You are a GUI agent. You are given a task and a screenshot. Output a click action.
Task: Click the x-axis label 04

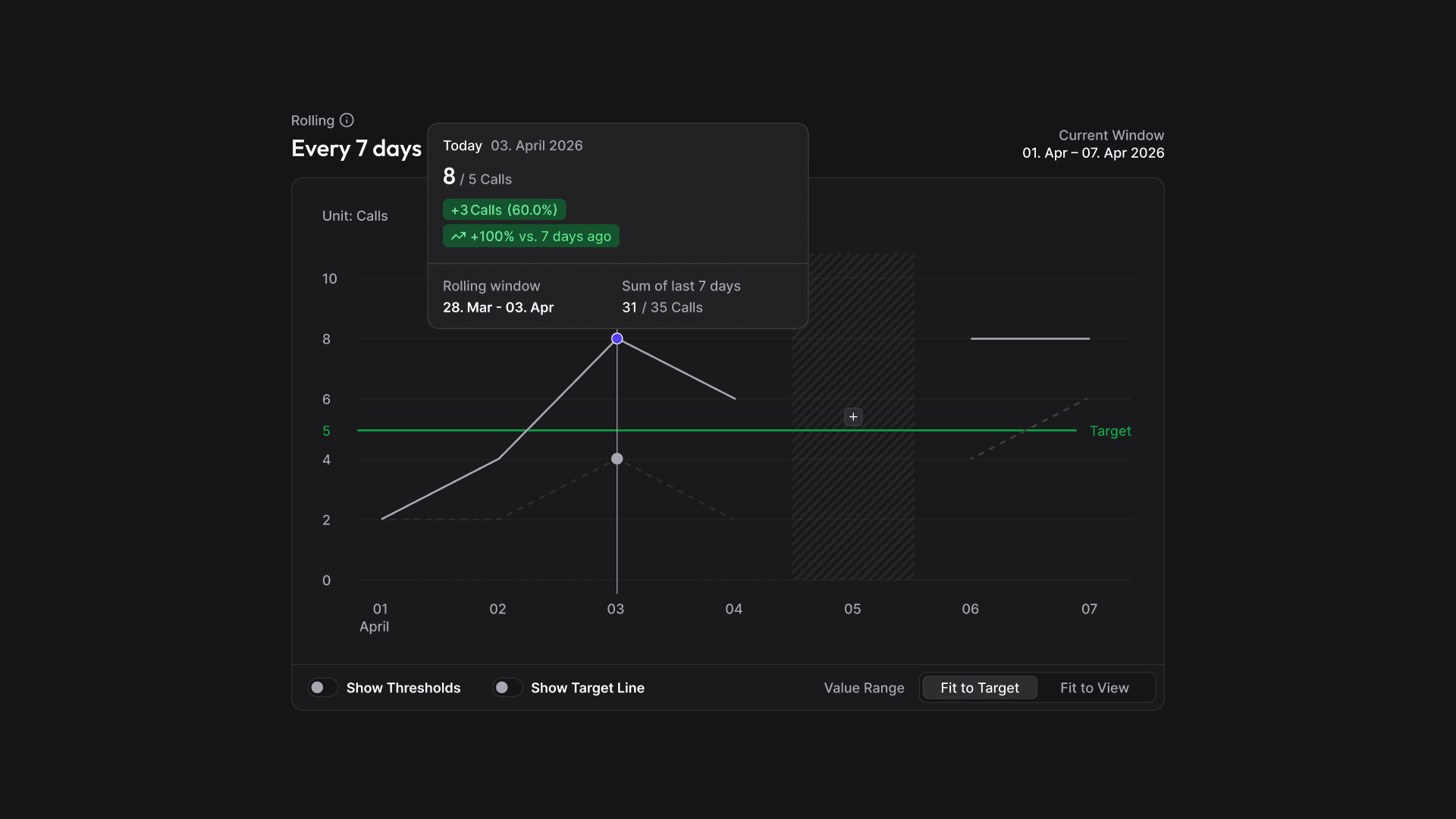(x=733, y=609)
